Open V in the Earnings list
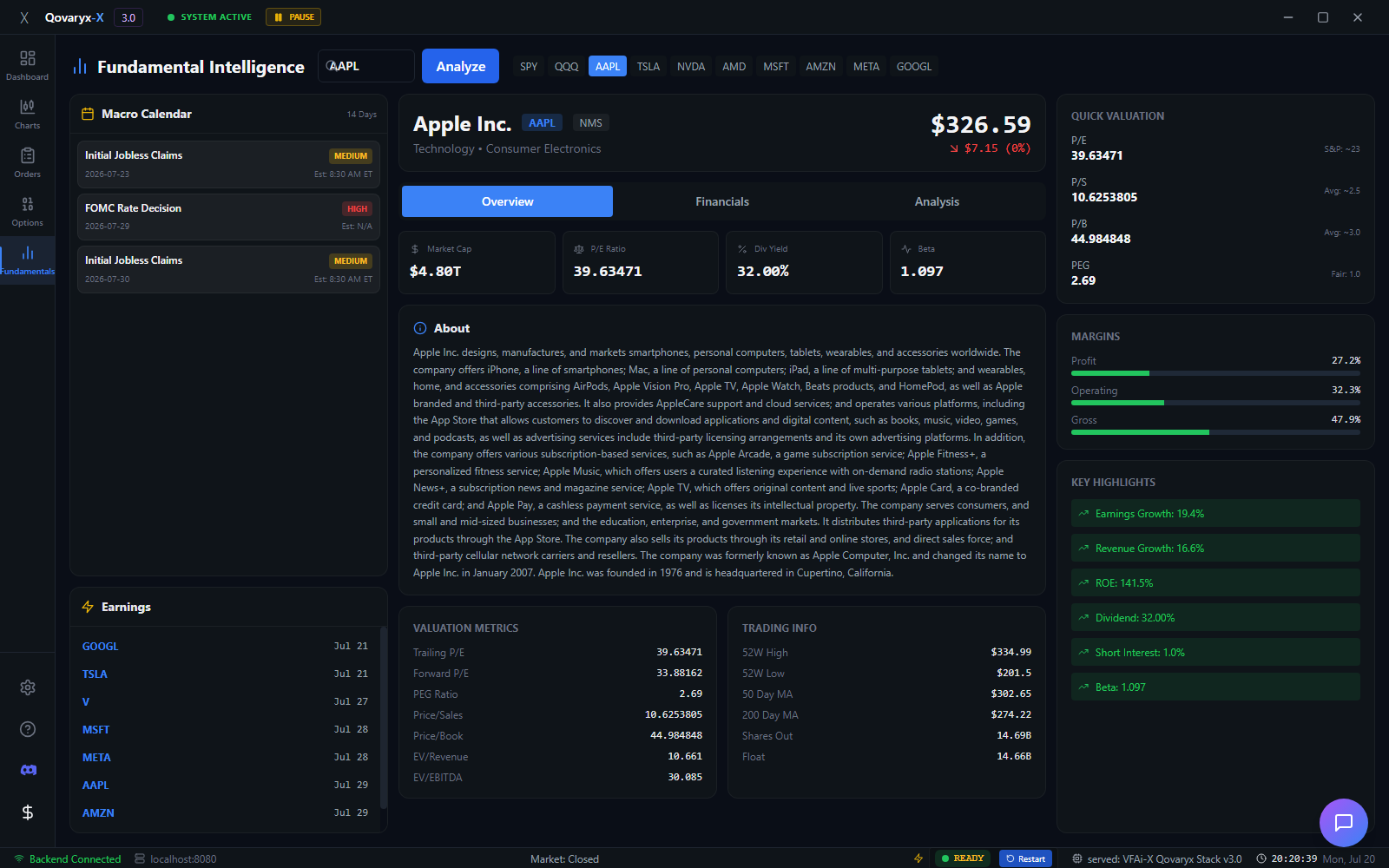Image resolution: width=1389 pixels, height=868 pixels. click(x=225, y=702)
